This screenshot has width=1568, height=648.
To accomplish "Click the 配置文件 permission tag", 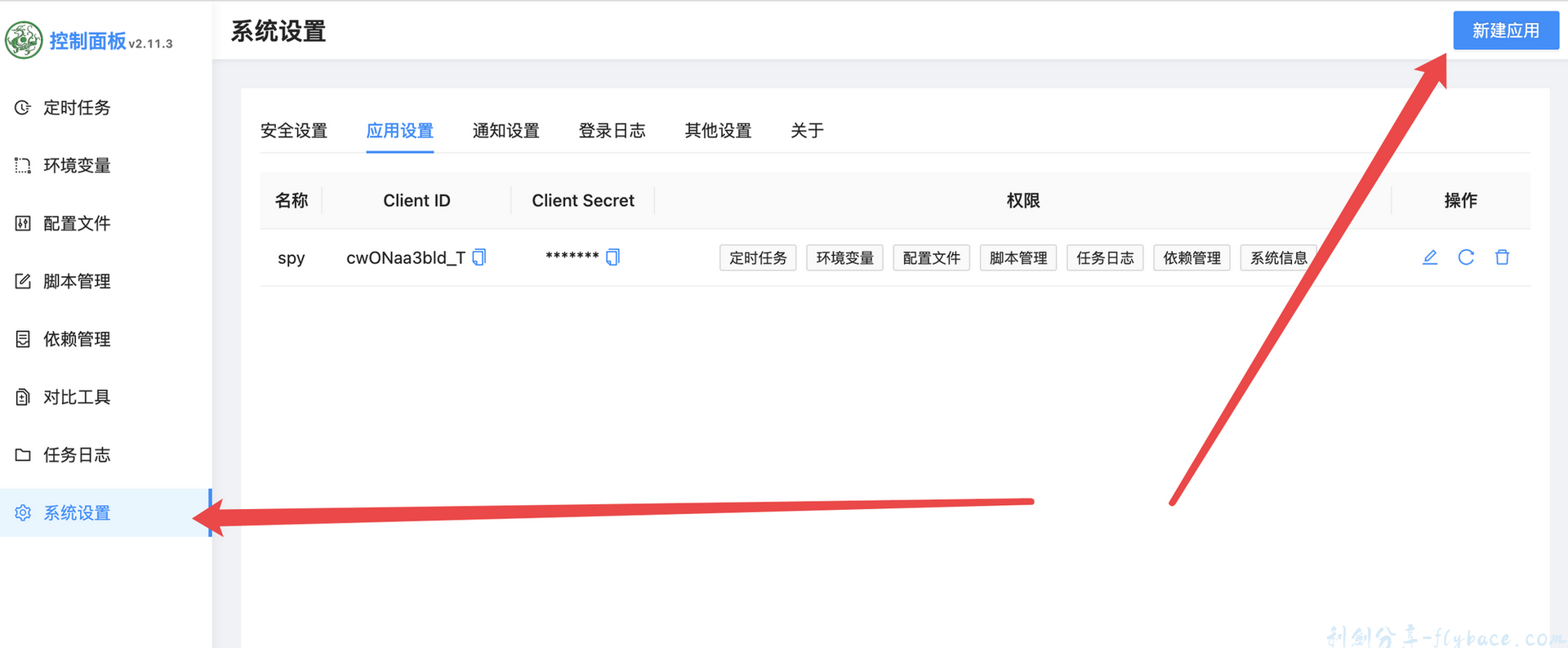I will tap(932, 258).
